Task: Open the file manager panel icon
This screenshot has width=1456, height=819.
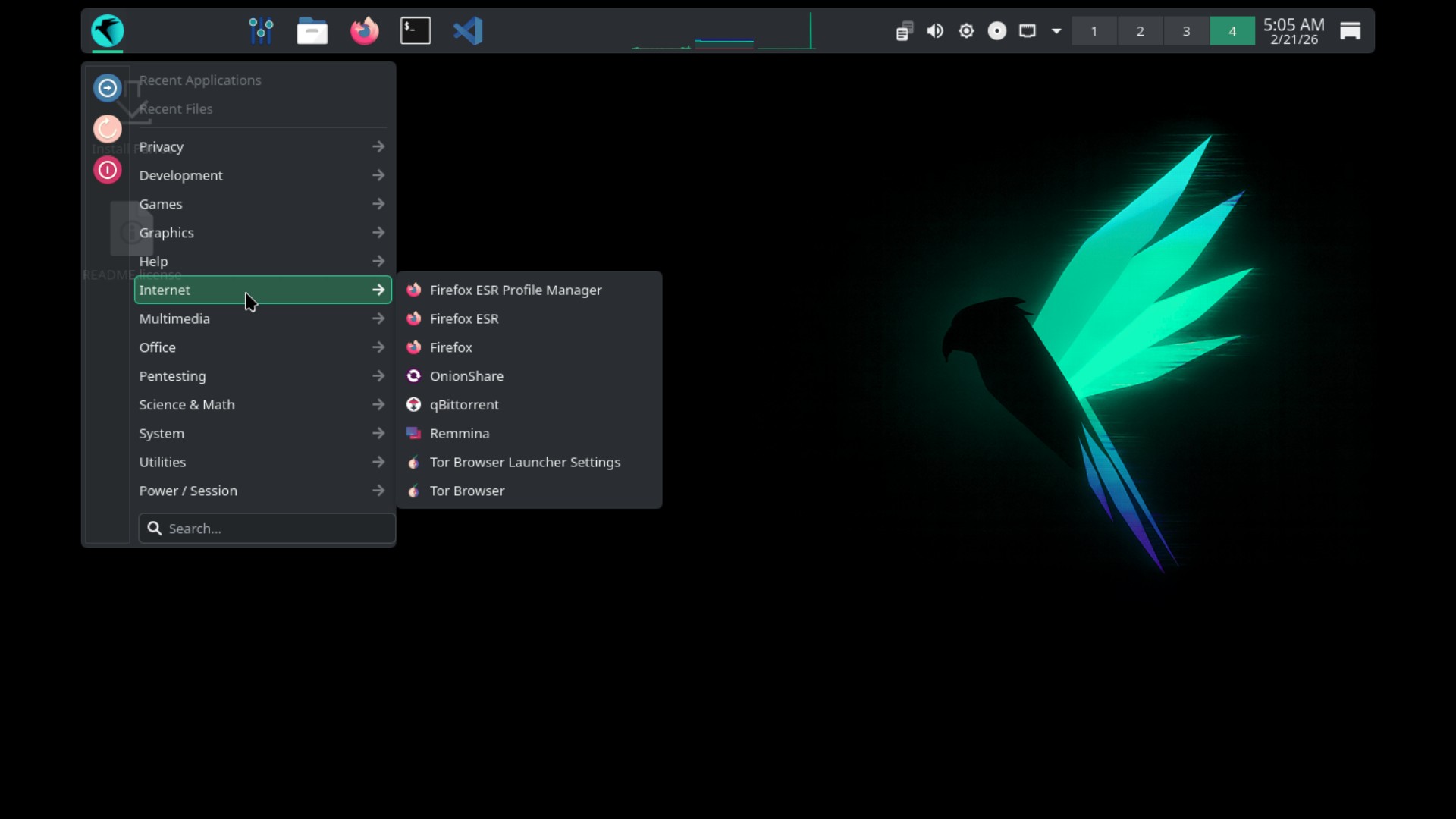Action: coord(312,31)
